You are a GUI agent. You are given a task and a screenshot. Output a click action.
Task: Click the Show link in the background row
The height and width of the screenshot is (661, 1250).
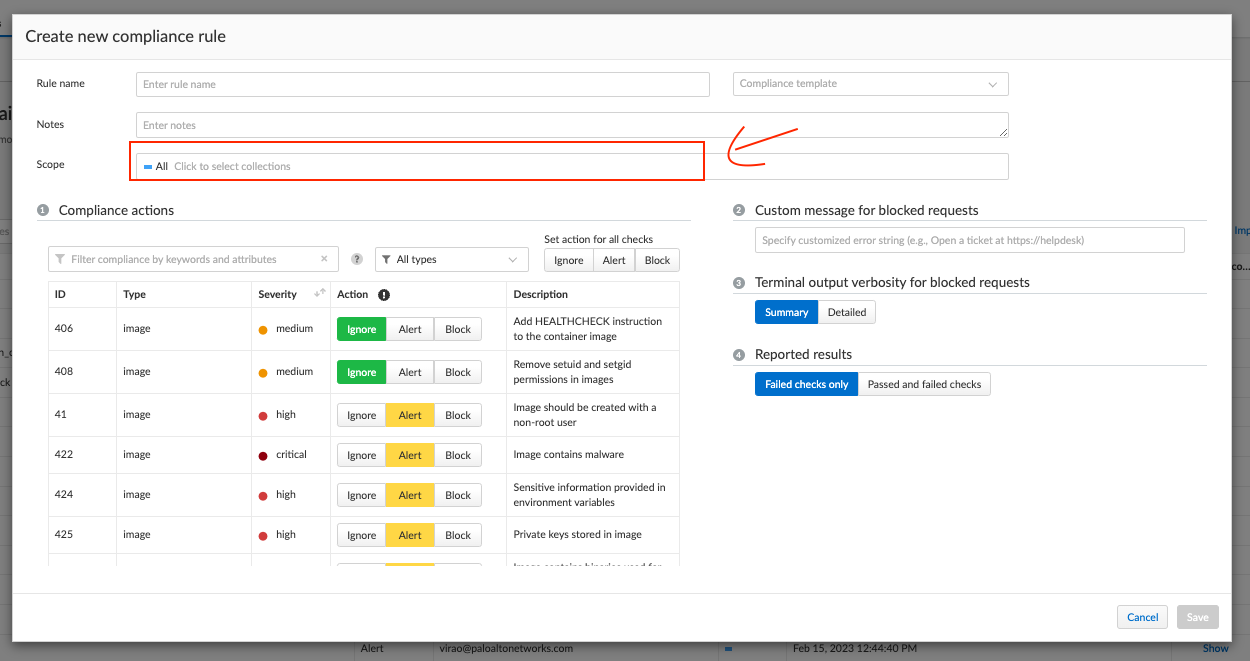(1215, 648)
